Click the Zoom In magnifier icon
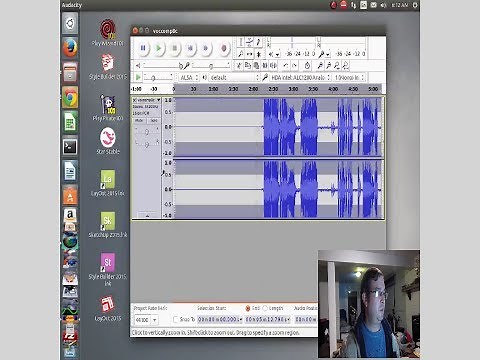 point(320,65)
